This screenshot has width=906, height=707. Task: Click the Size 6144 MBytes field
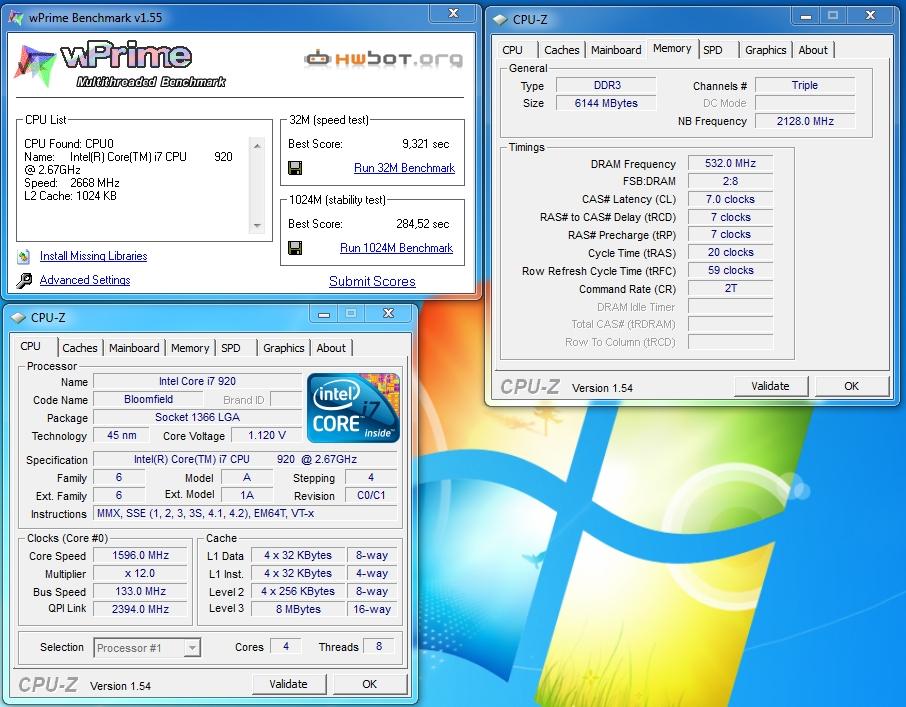607,103
